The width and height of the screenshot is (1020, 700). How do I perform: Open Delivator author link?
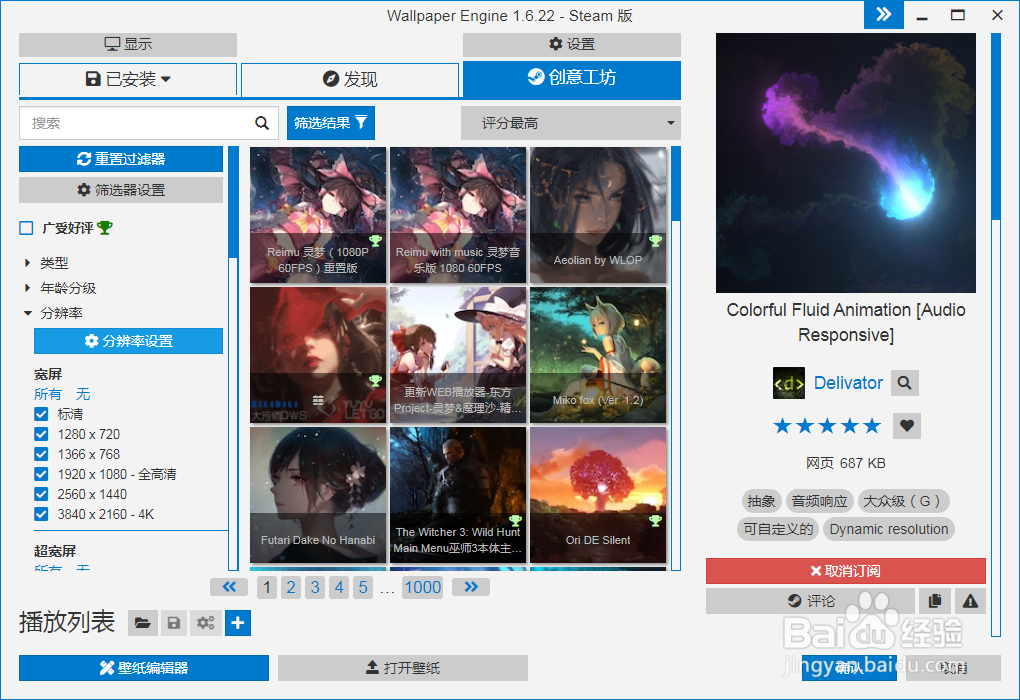[848, 383]
